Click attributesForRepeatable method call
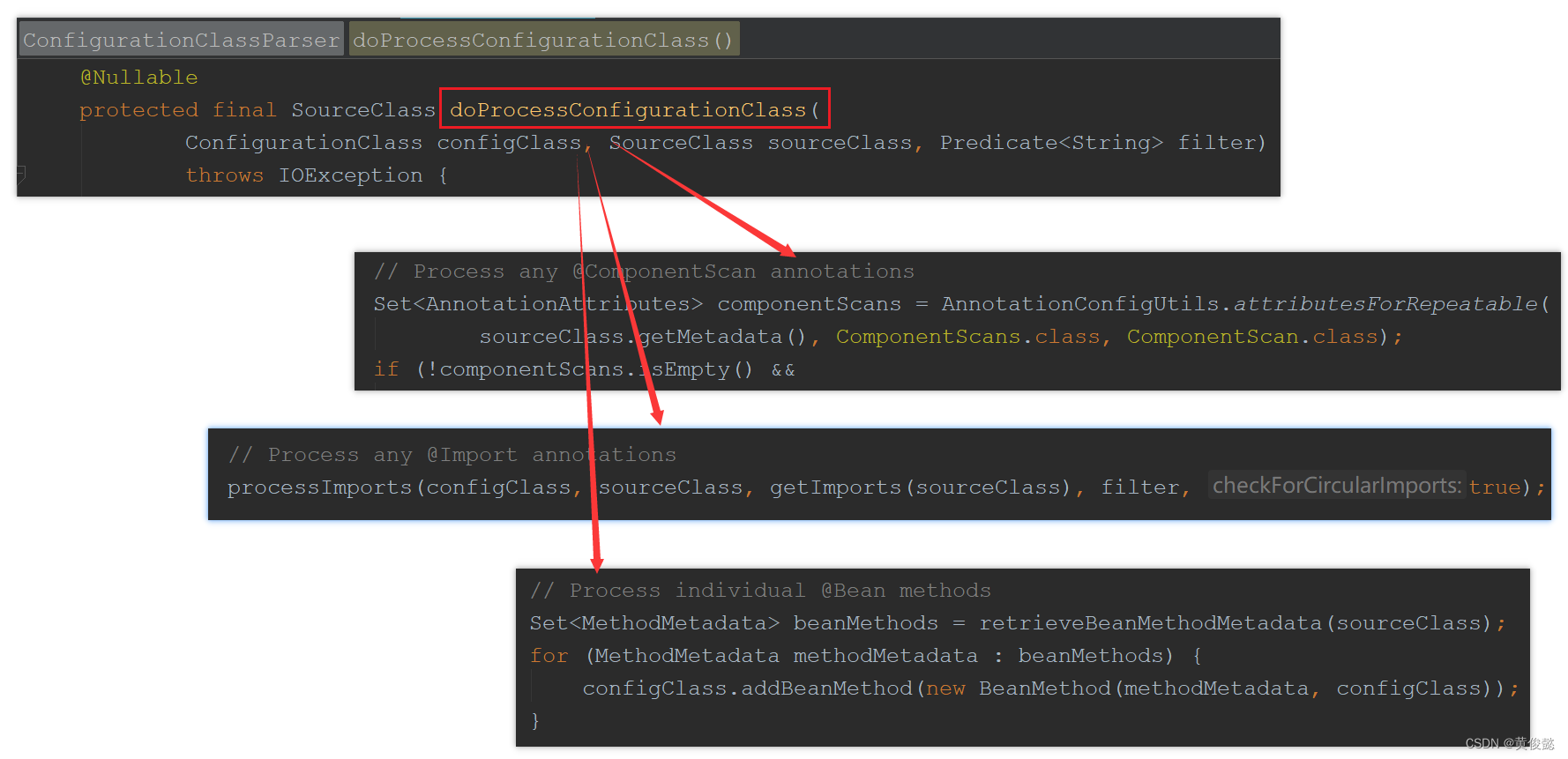Viewport: 1568px width, 759px height. (x=1385, y=304)
